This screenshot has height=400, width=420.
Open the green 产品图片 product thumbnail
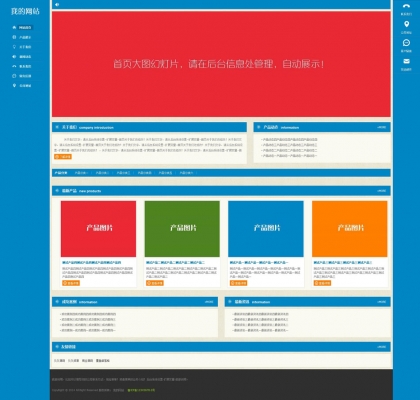182,229
